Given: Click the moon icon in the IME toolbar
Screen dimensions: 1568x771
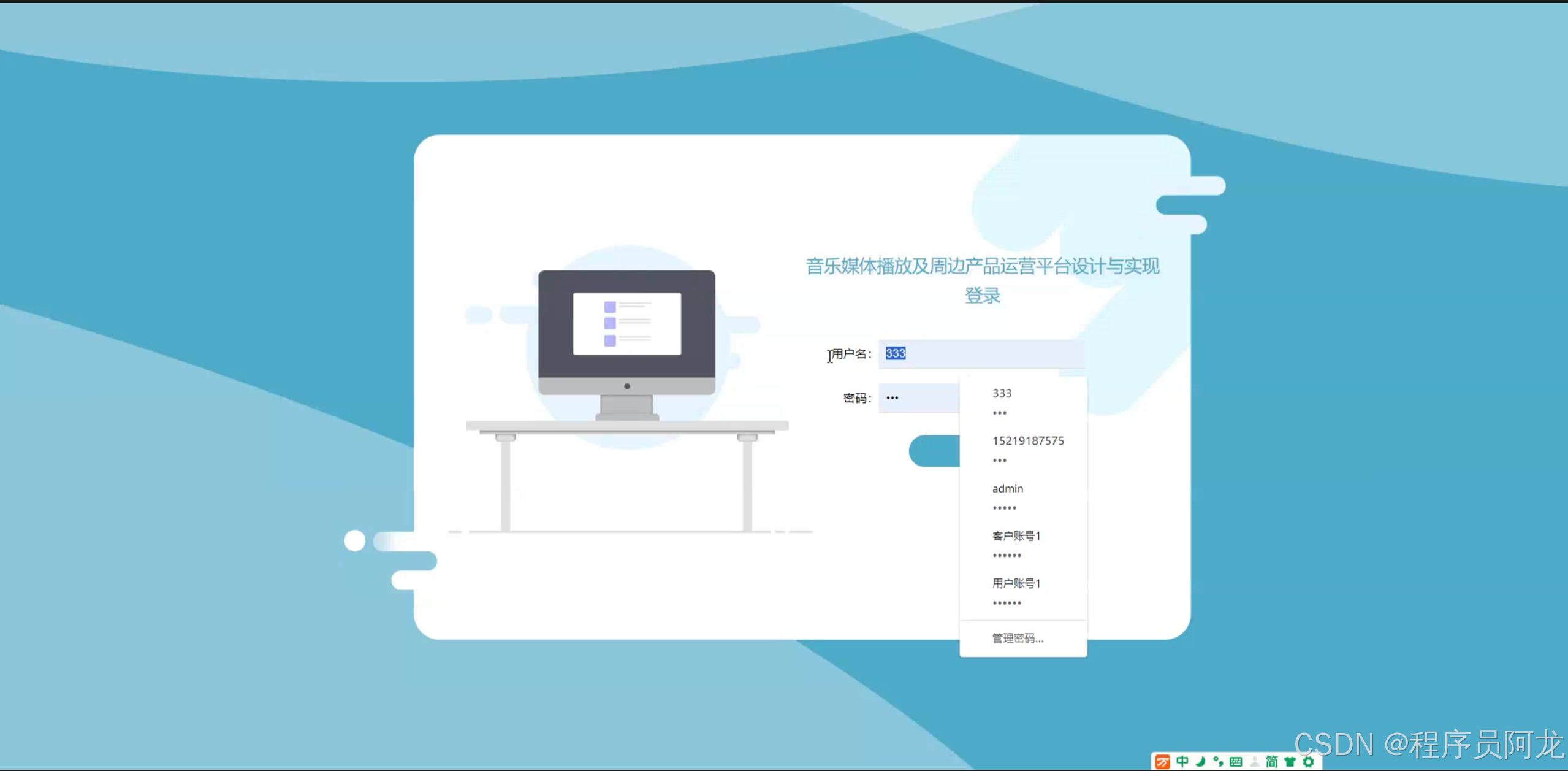Looking at the screenshot, I should tap(1200, 761).
